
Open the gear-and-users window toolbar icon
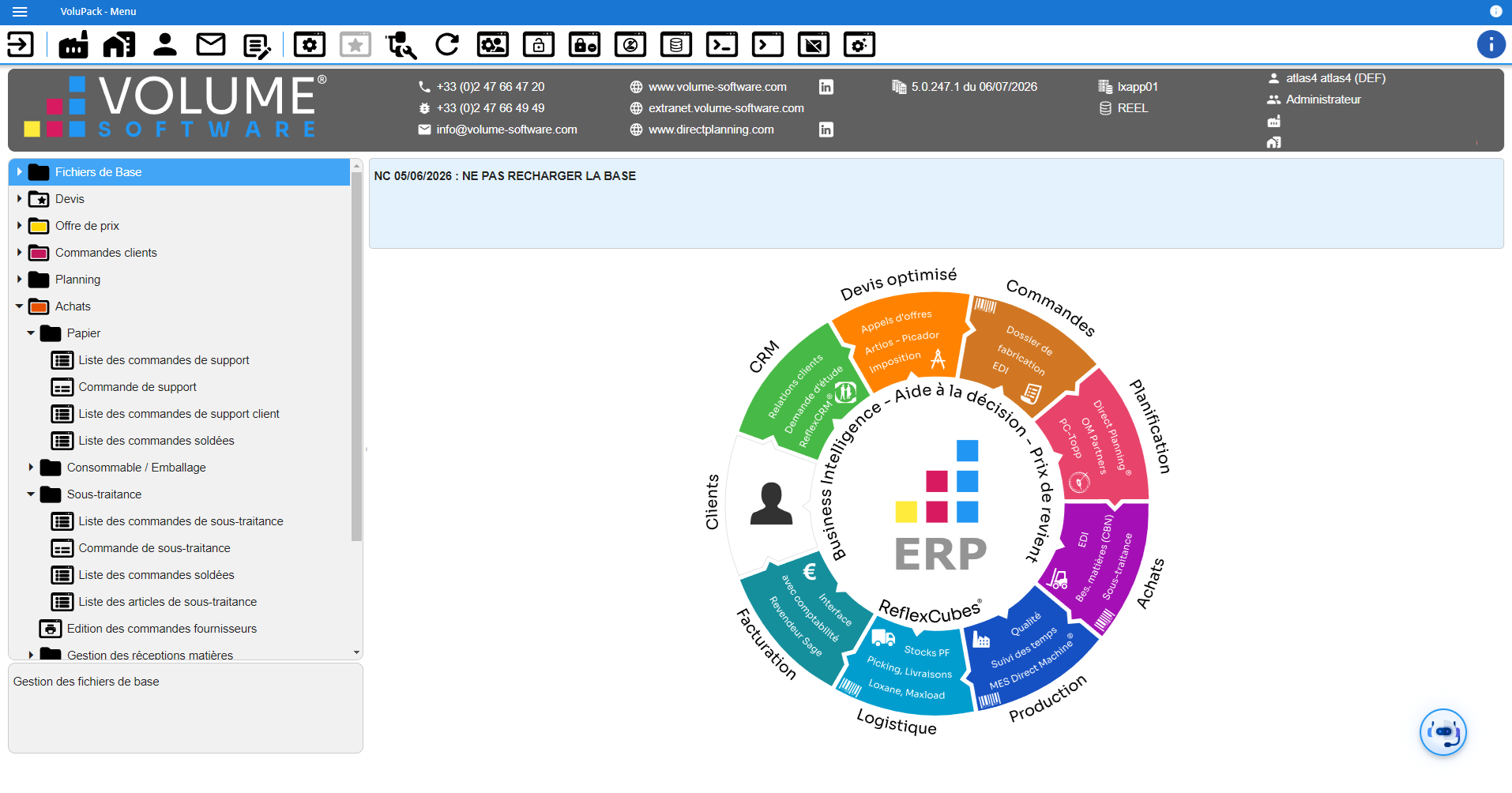pos(493,45)
